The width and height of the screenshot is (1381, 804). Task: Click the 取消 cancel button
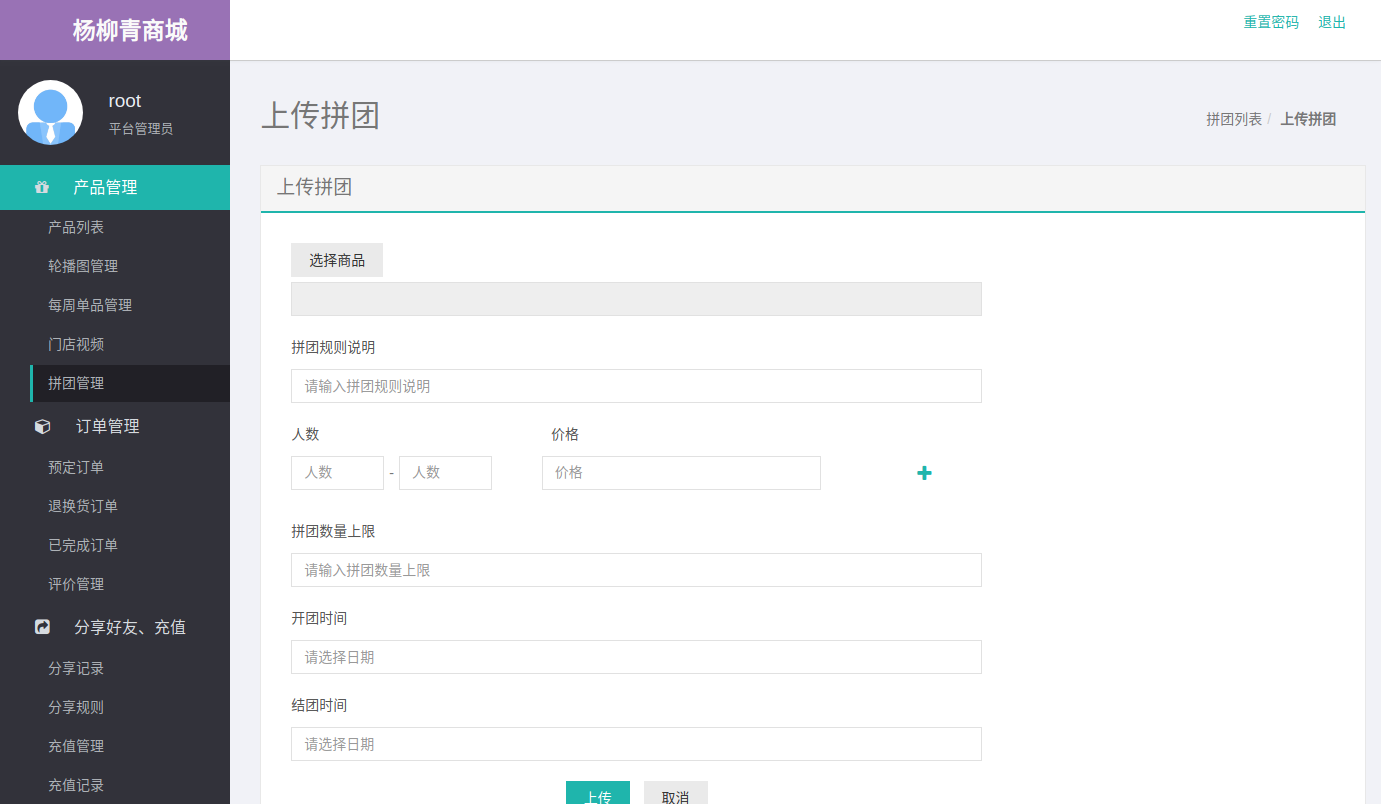pos(675,794)
